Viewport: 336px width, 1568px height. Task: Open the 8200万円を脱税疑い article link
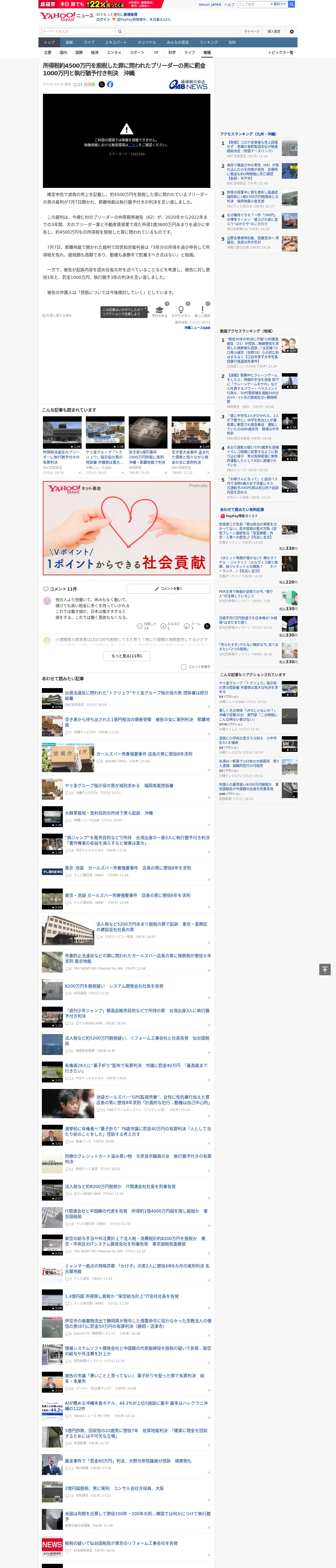pos(114,985)
